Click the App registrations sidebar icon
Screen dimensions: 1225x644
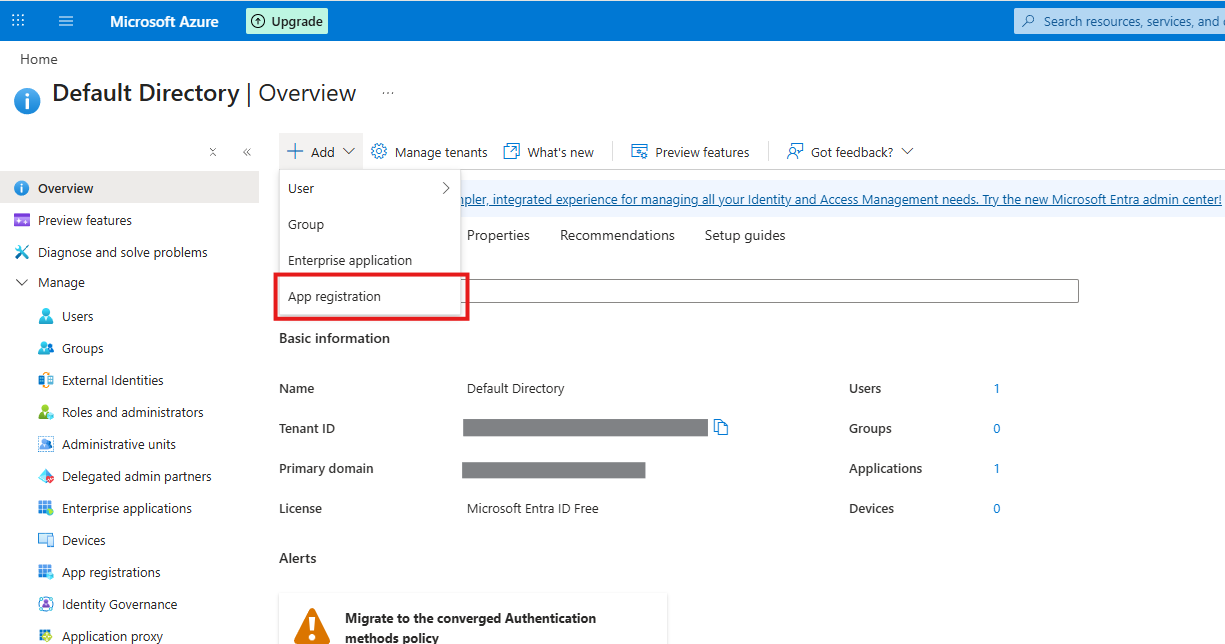[46, 572]
